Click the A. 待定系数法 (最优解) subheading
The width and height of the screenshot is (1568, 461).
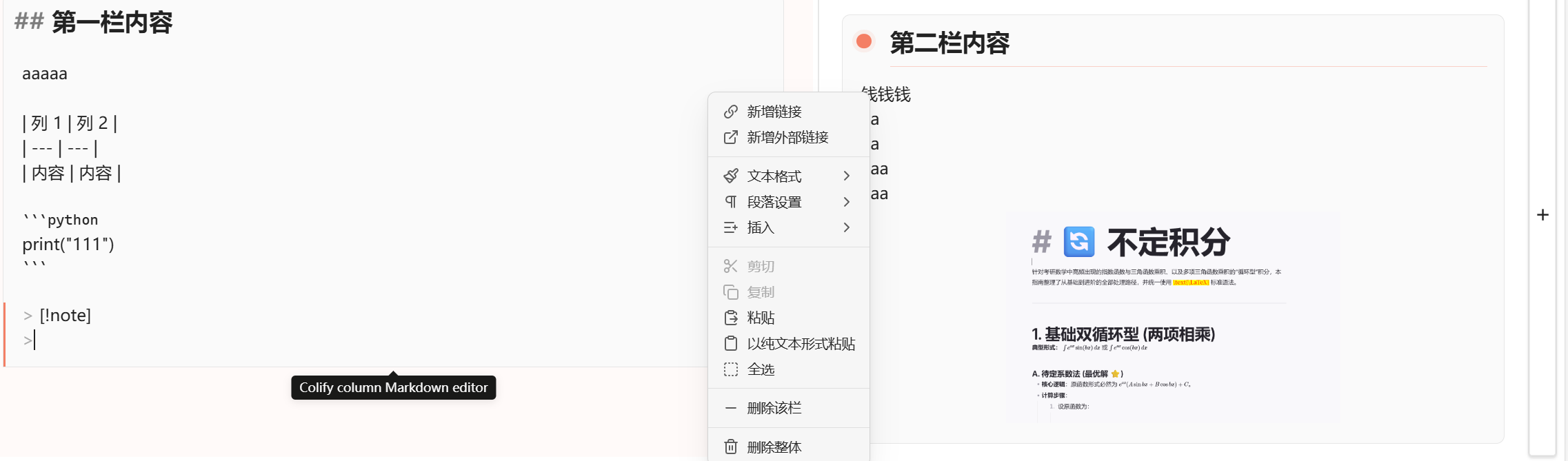click(1078, 373)
